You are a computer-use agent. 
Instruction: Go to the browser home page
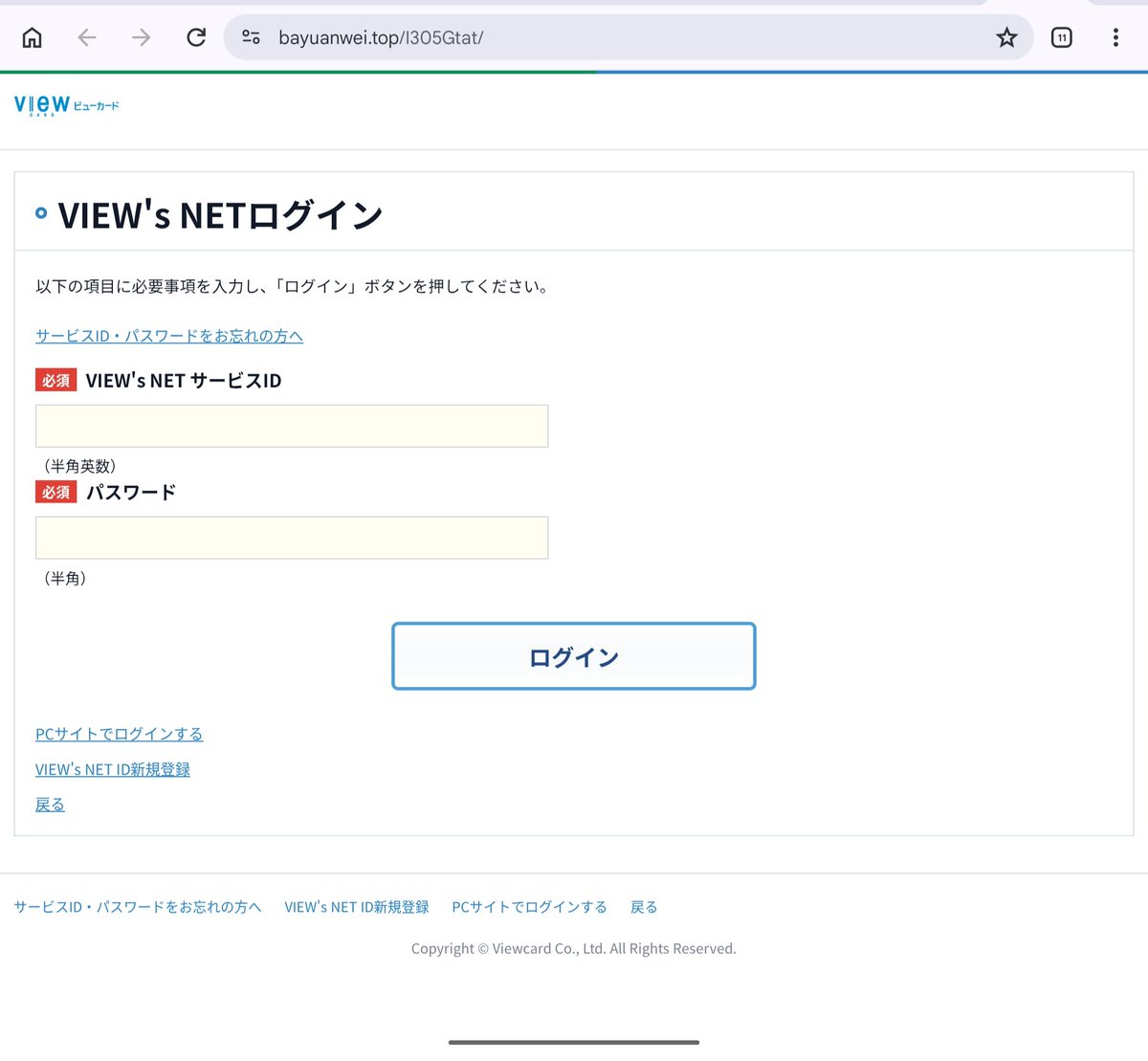point(33,37)
